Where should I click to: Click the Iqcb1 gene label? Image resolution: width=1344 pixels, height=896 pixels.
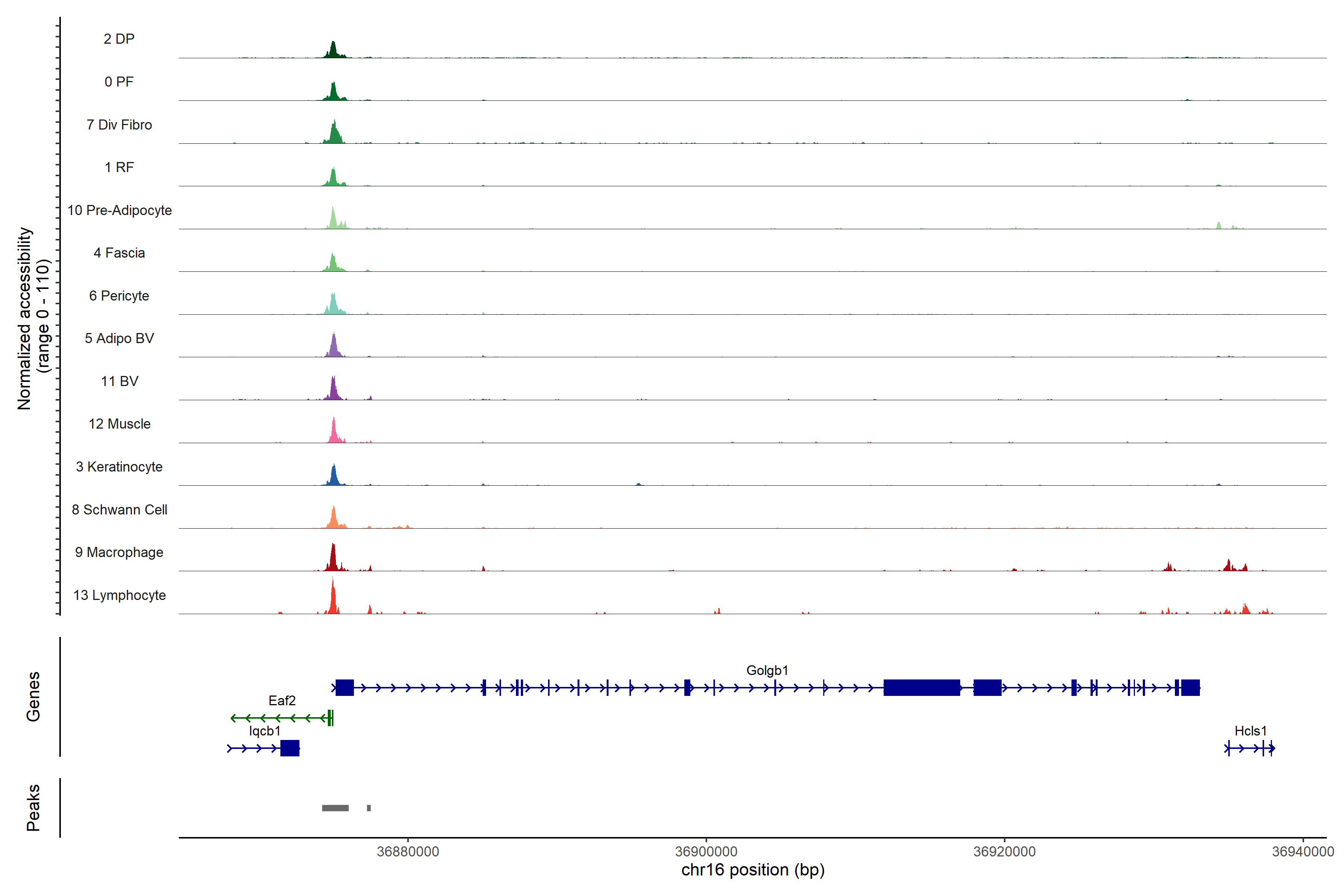[x=265, y=731]
